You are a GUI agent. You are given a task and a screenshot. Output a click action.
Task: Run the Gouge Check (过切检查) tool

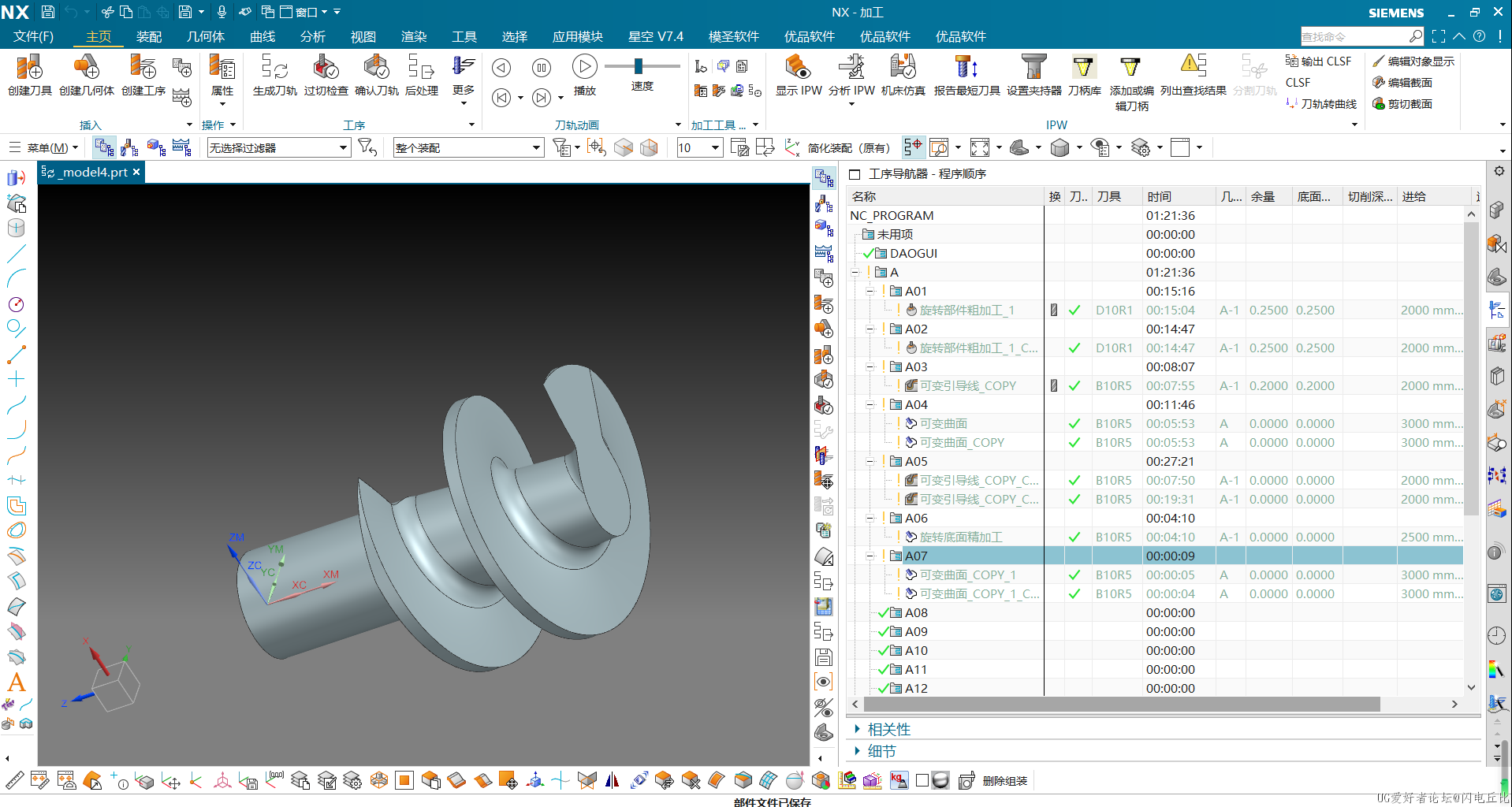coord(326,75)
